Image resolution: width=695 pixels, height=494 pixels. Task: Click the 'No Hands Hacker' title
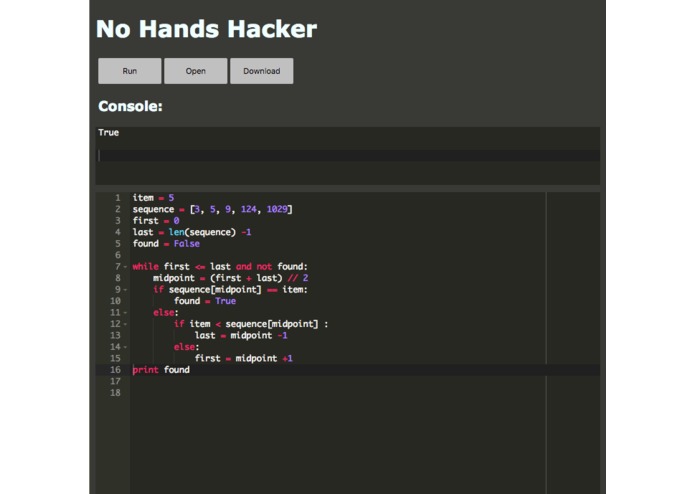(207, 29)
